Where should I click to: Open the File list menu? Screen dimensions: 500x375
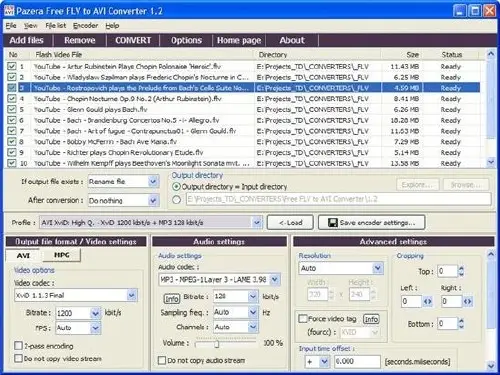click(56, 26)
